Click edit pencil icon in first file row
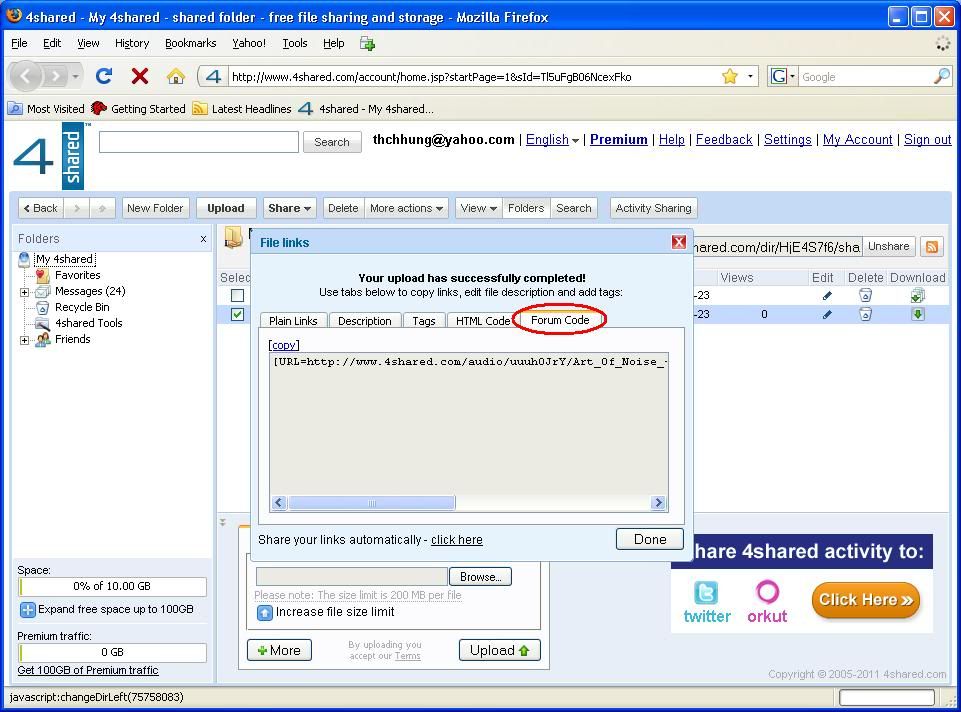Viewport: 961px width, 712px height. pyautogui.click(x=827, y=295)
